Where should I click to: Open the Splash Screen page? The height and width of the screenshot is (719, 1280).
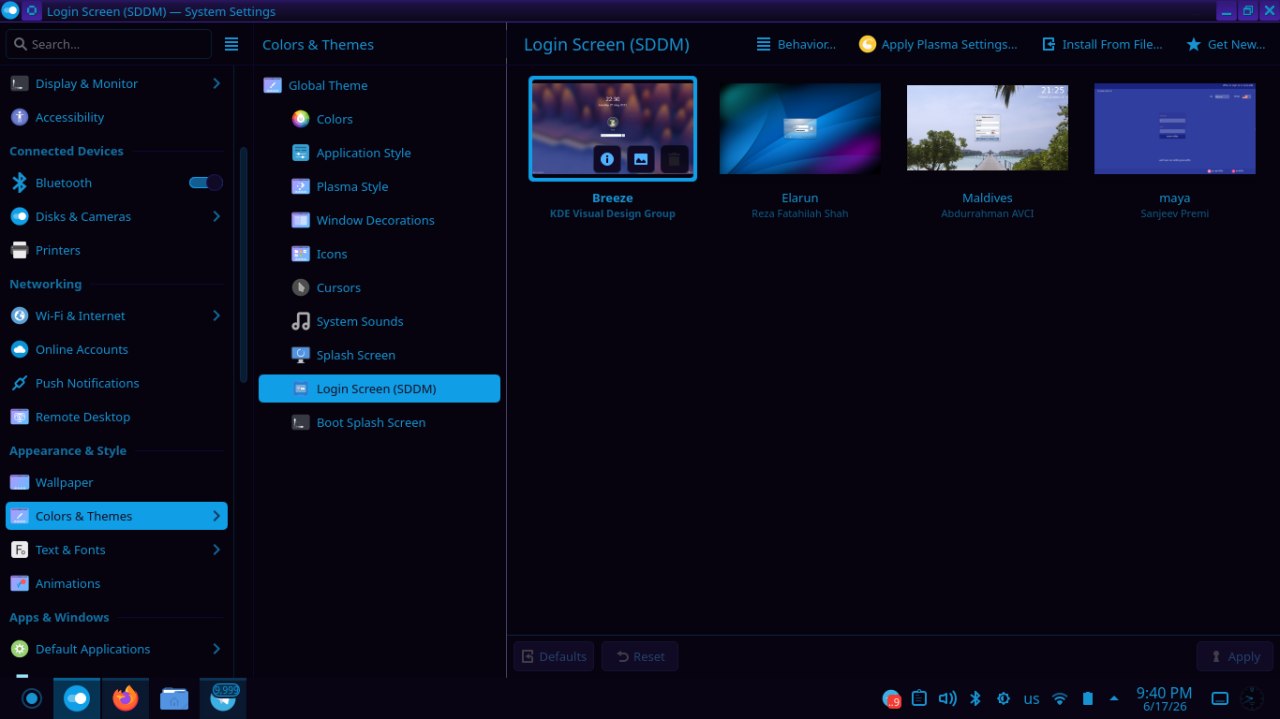379,355
